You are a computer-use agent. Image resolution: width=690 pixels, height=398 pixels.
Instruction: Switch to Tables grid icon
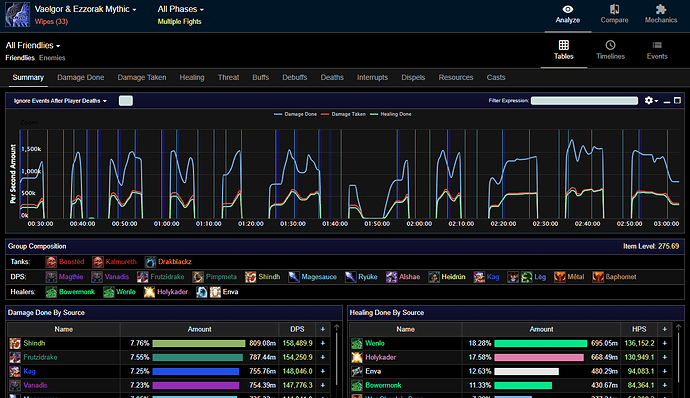[564, 45]
